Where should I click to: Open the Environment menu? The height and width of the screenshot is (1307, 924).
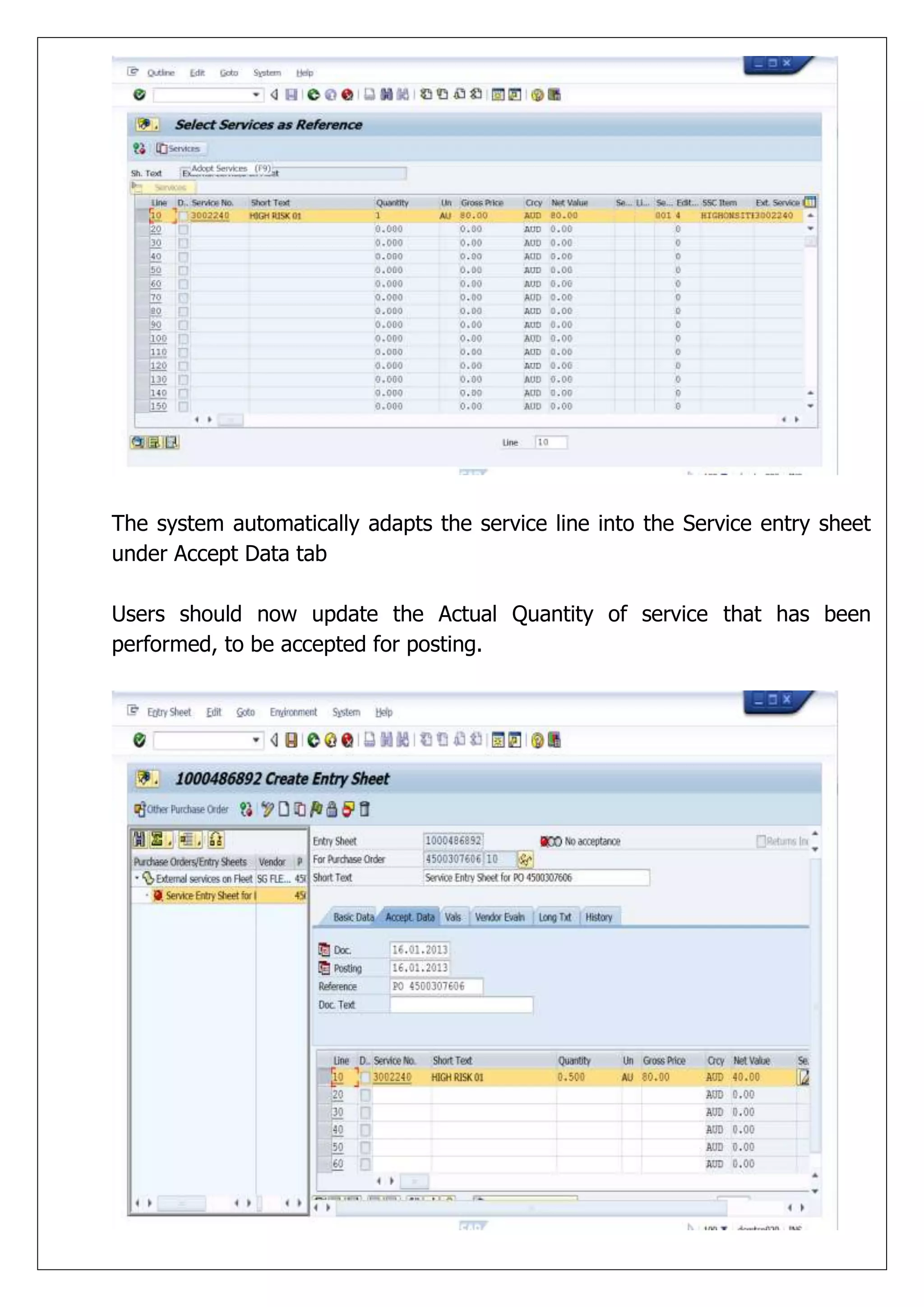tap(293, 712)
